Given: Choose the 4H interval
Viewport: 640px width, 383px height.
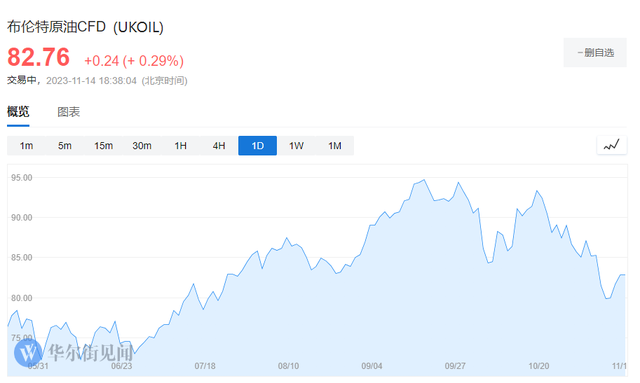Looking at the screenshot, I should (x=219, y=146).
